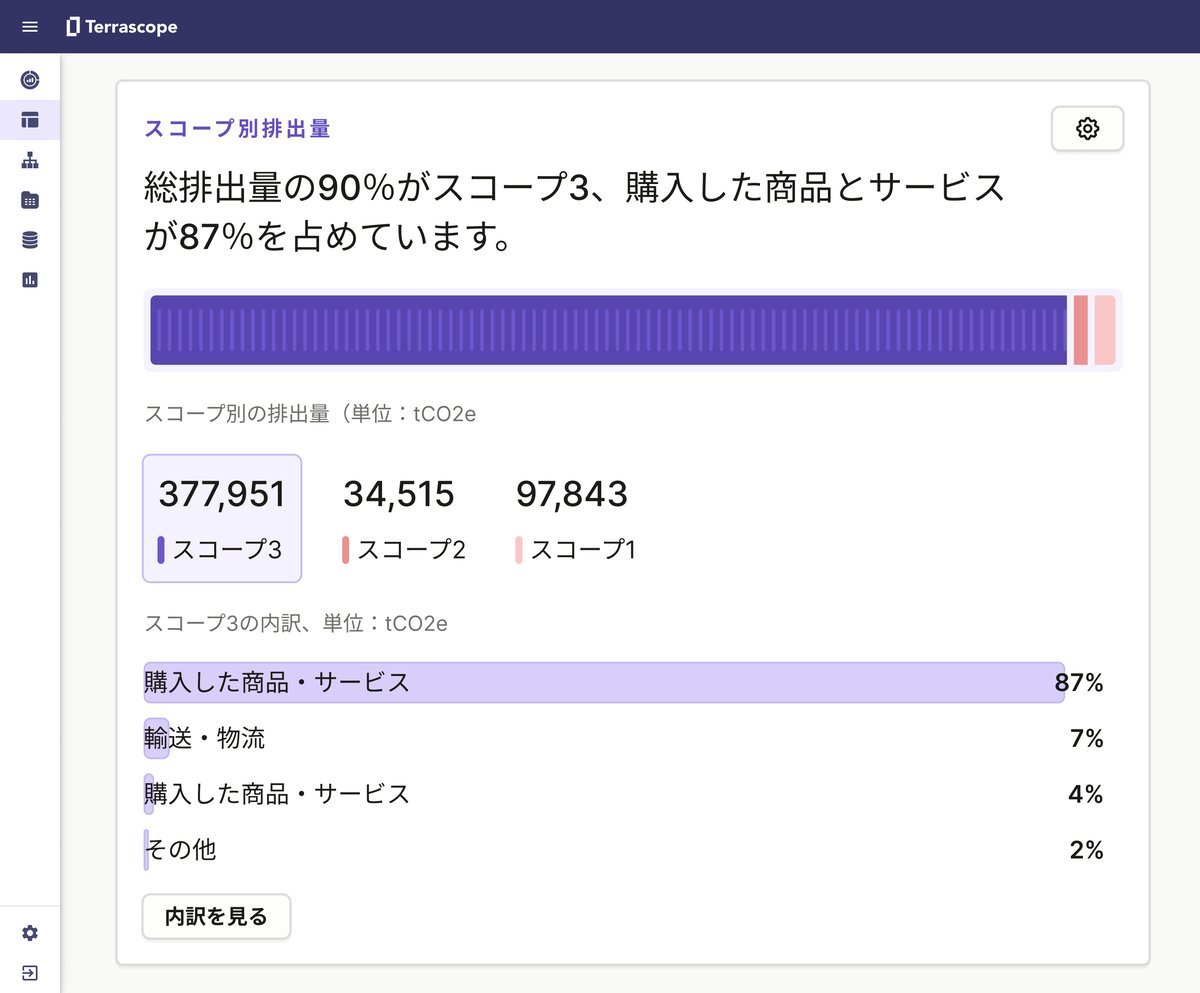The width and height of the screenshot is (1200, 993).
Task: Click the スコープ別排出量 heading
Action: [x=238, y=128]
